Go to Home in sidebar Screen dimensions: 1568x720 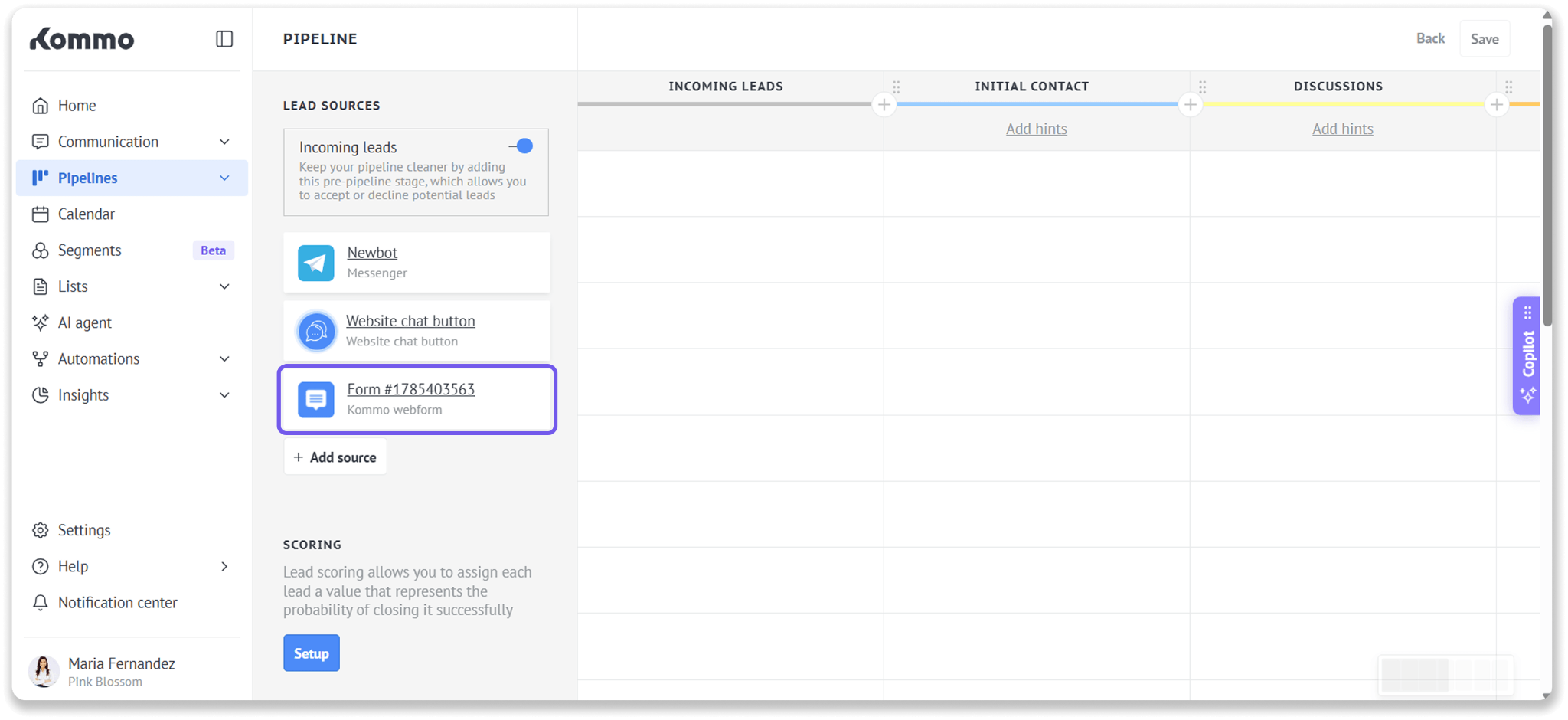(x=132, y=106)
